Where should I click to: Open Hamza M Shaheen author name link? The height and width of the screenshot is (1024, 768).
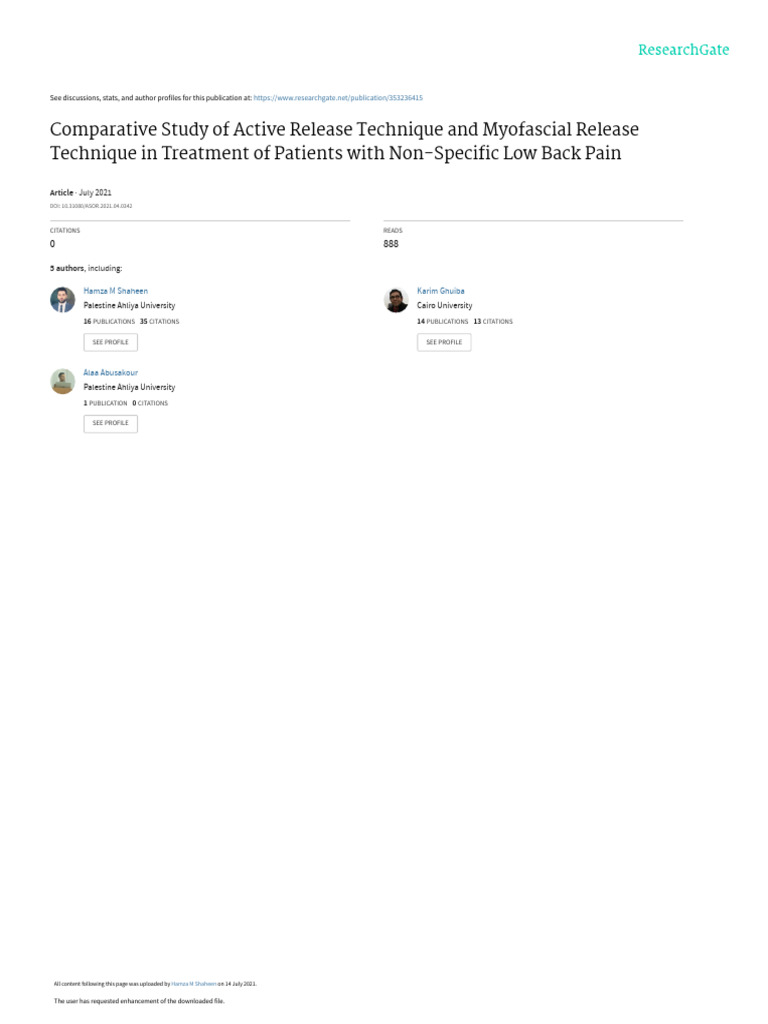click(115, 291)
